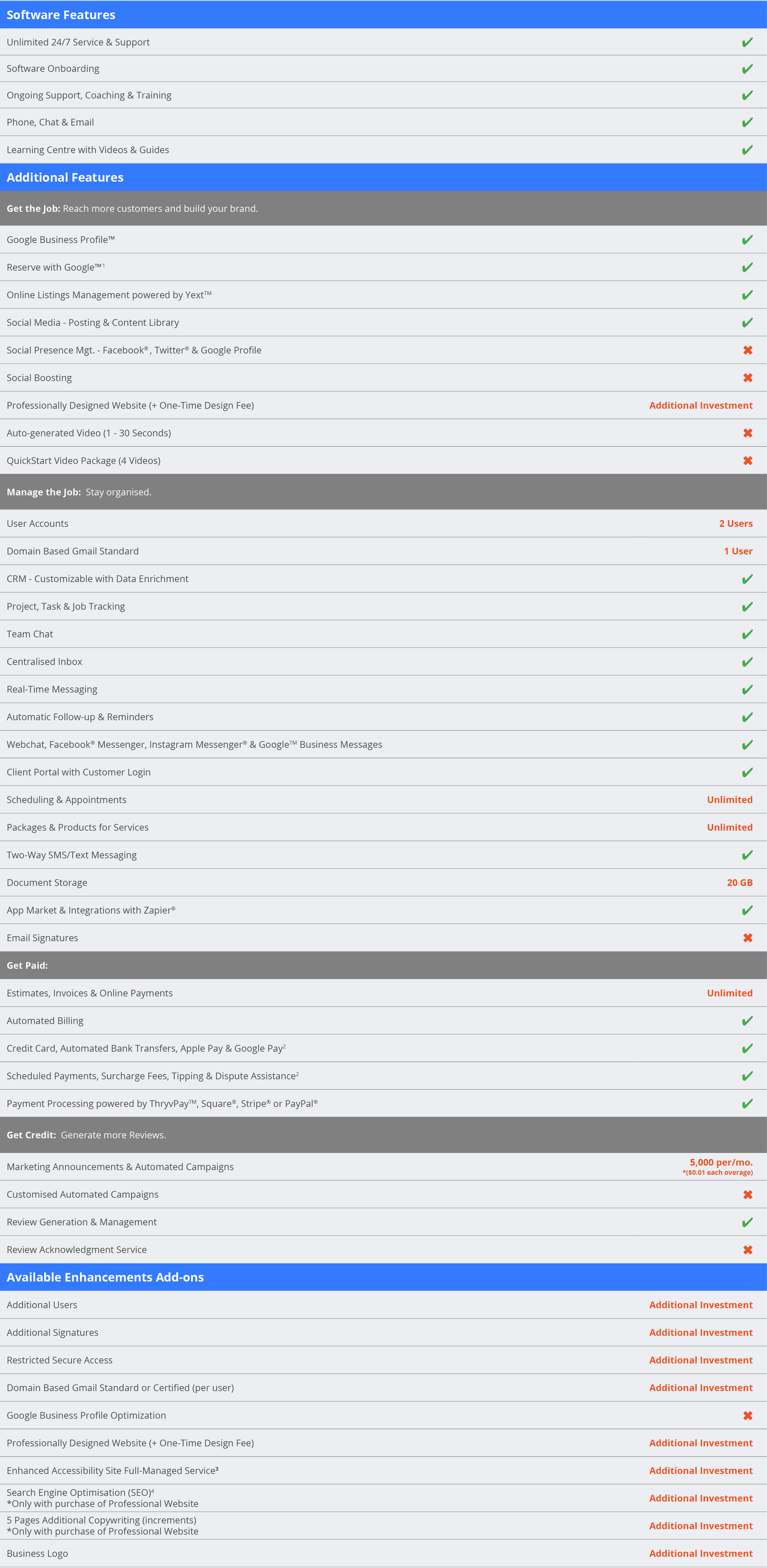Click the 20 GB Document Storage value
Screen dimensions: 767x1568
[740, 883]
